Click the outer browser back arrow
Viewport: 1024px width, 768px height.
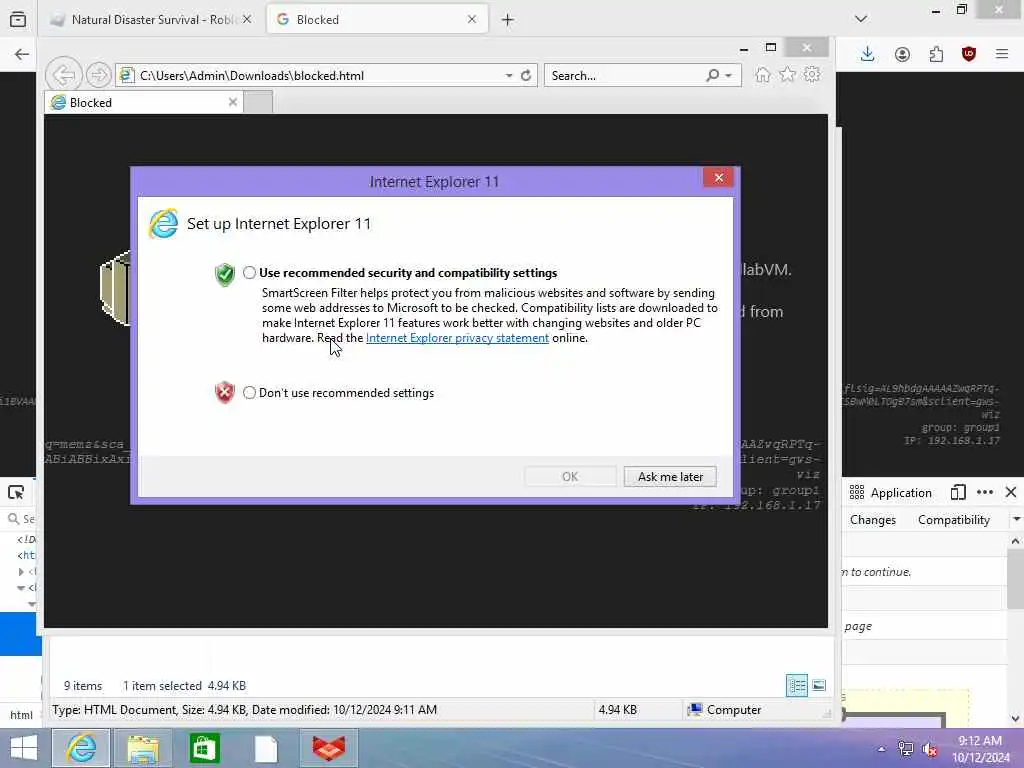coord(22,54)
